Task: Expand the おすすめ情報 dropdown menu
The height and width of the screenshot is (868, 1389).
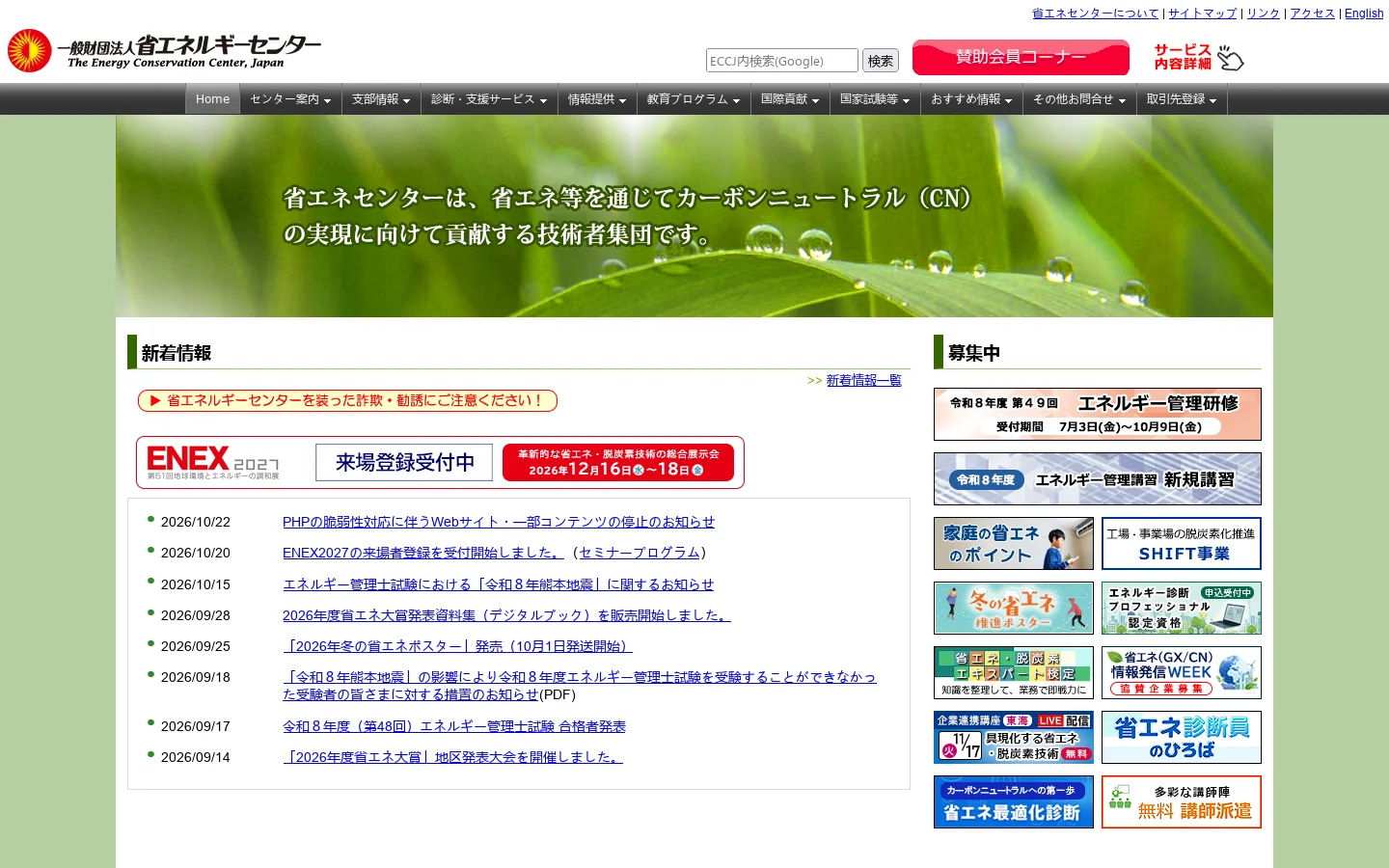Action: click(971, 99)
